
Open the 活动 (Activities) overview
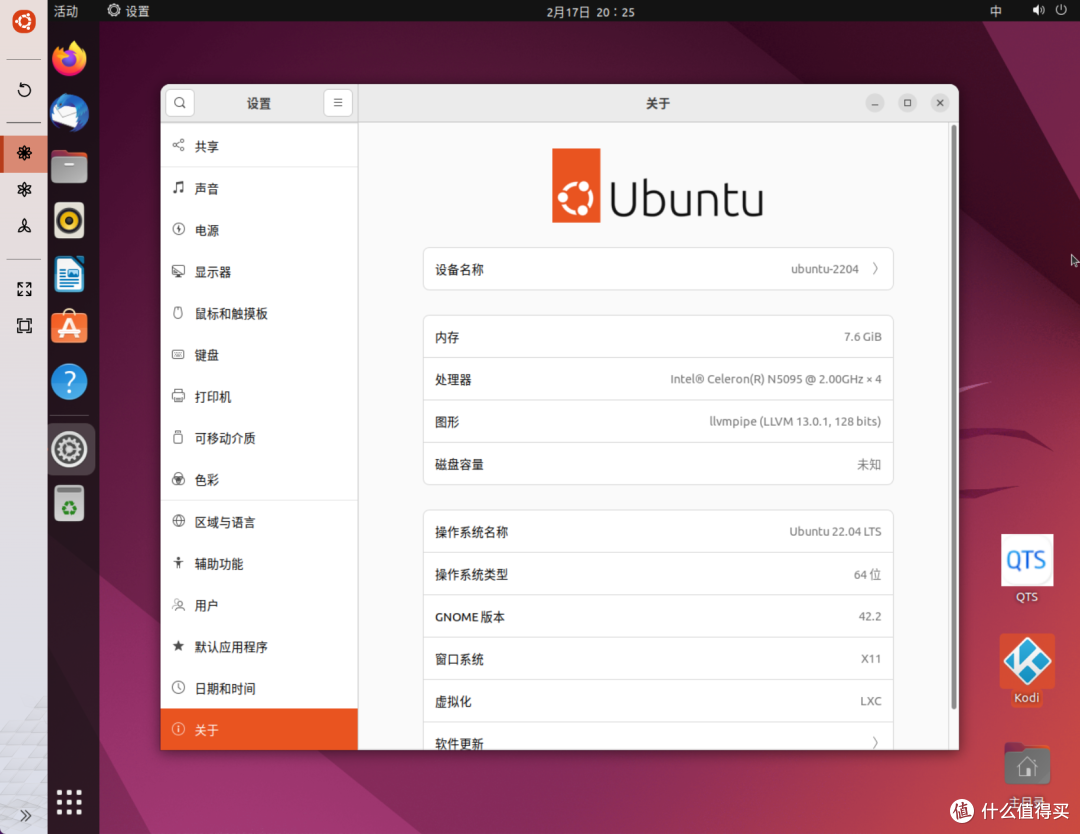(x=66, y=11)
